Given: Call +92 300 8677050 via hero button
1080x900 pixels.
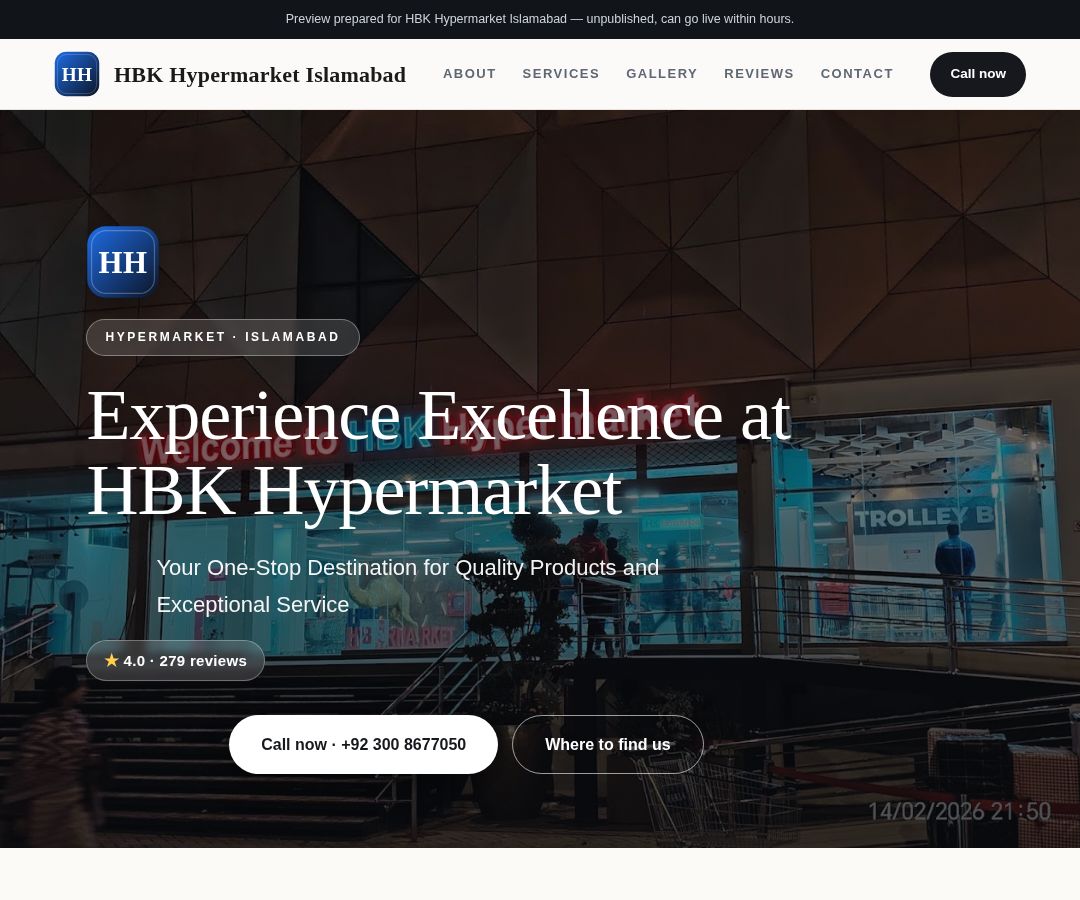Looking at the screenshot, I should (x=363, y=744).
